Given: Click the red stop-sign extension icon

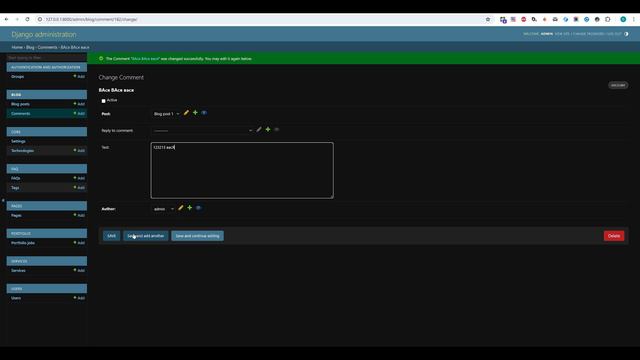Looking at the screenshot, I should [524, 19].
